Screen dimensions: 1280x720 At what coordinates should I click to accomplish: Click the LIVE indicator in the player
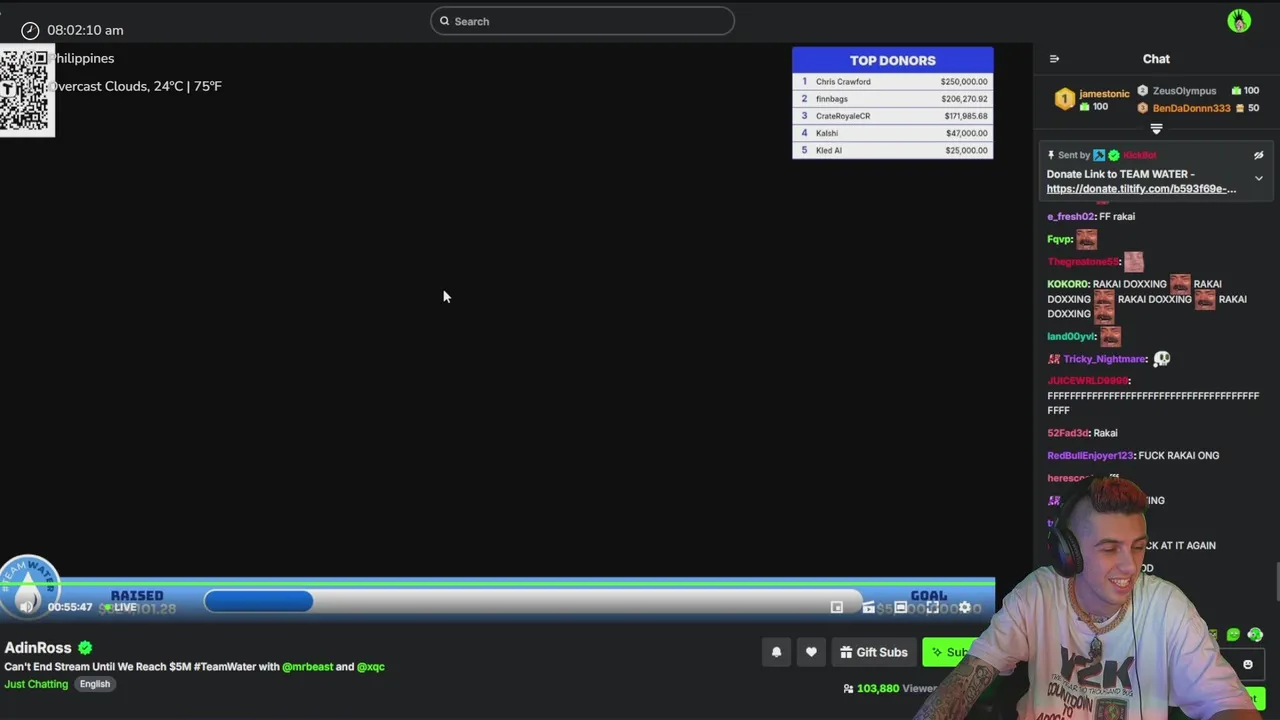(120, 607)
